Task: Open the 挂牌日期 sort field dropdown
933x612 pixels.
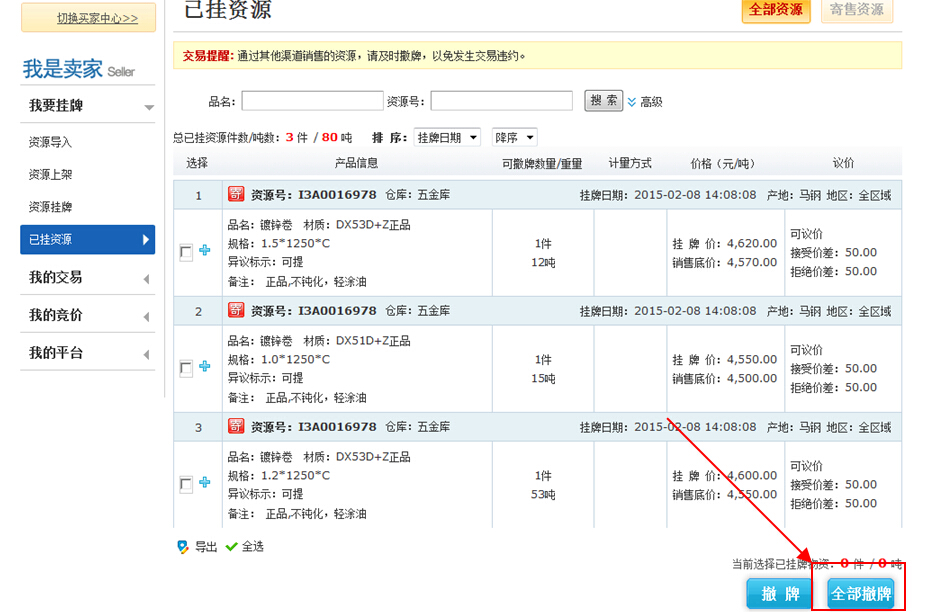Action: tap(447, 137)
